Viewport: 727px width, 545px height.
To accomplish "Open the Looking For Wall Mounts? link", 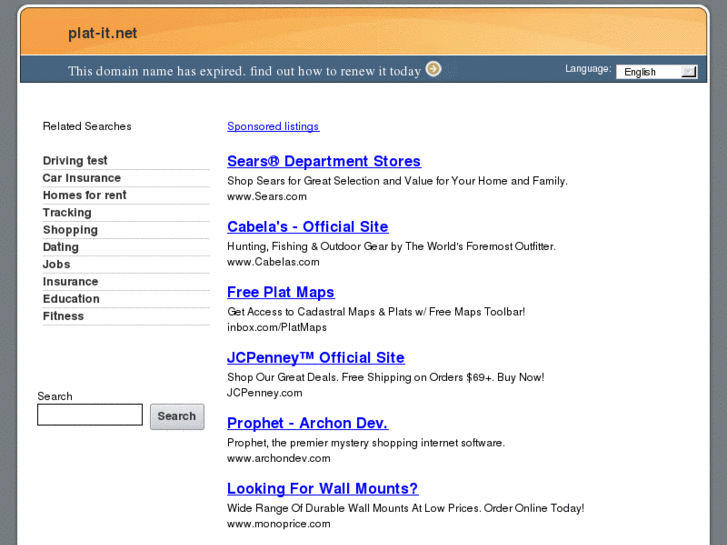I will 323,488.
